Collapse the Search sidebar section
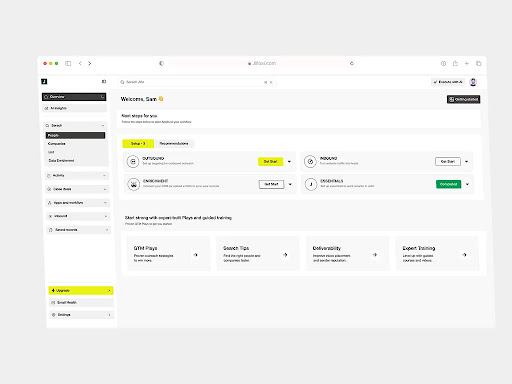512x384 pixels. pos(103,126)
